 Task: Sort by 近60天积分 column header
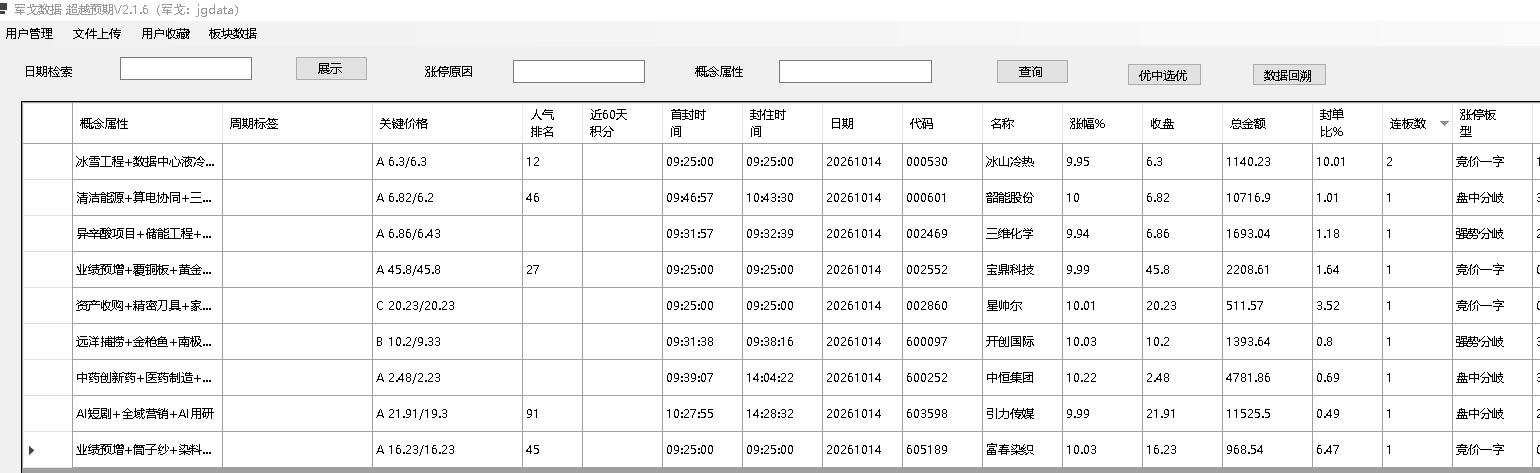click(622, 124)
